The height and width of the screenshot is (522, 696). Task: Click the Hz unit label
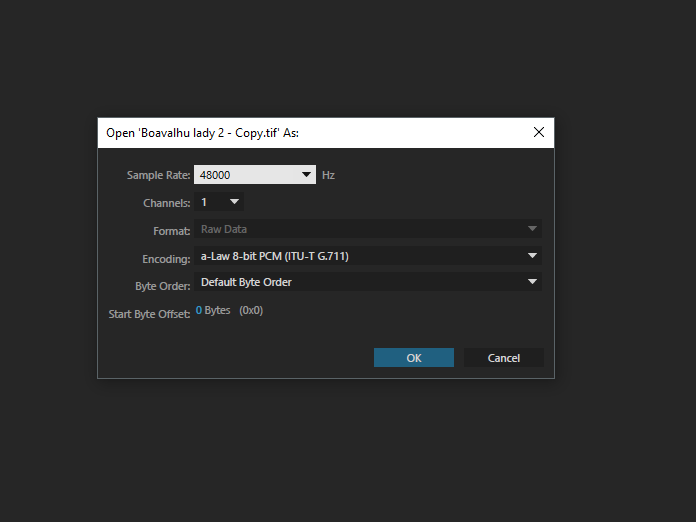point(328,175)
